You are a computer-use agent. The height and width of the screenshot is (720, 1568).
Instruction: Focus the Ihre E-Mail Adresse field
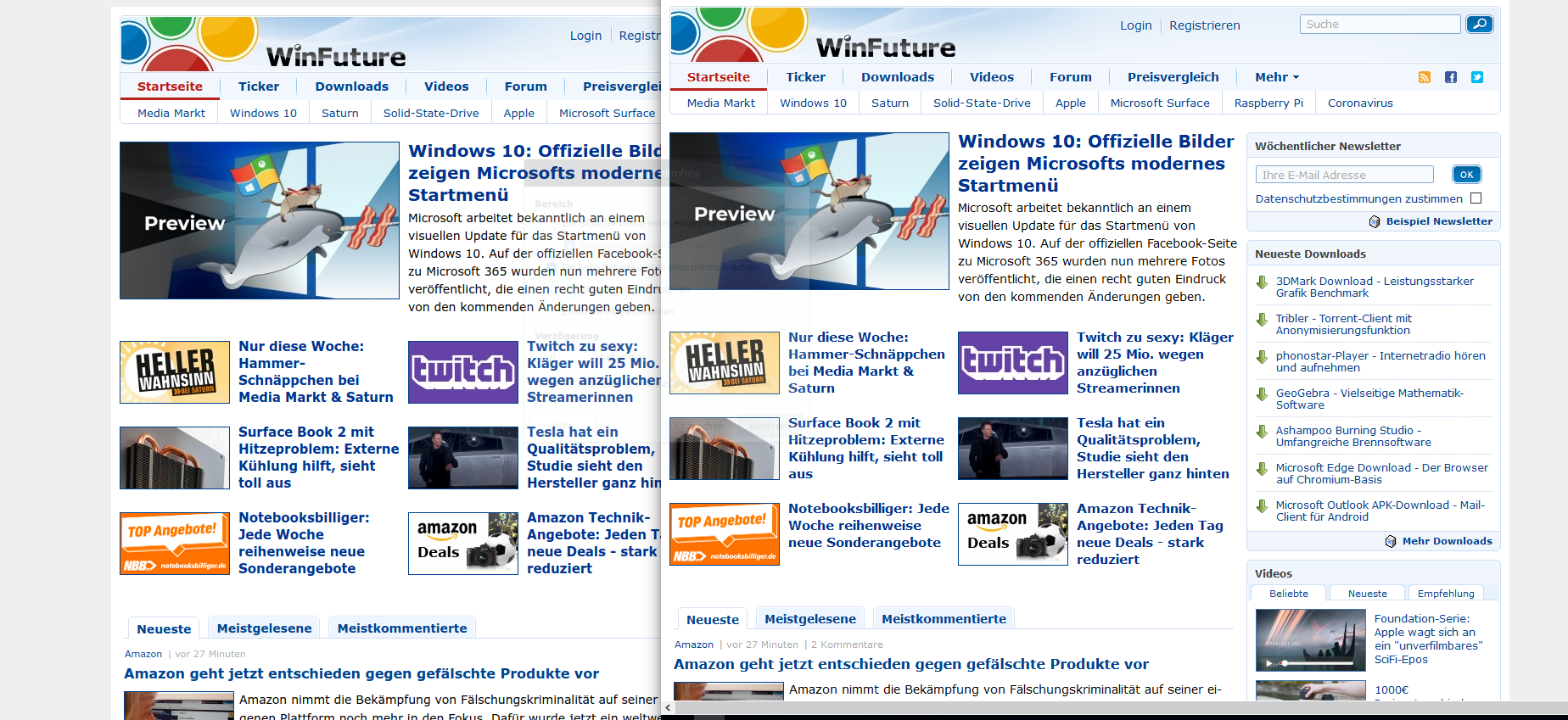tap(1344, 175)
